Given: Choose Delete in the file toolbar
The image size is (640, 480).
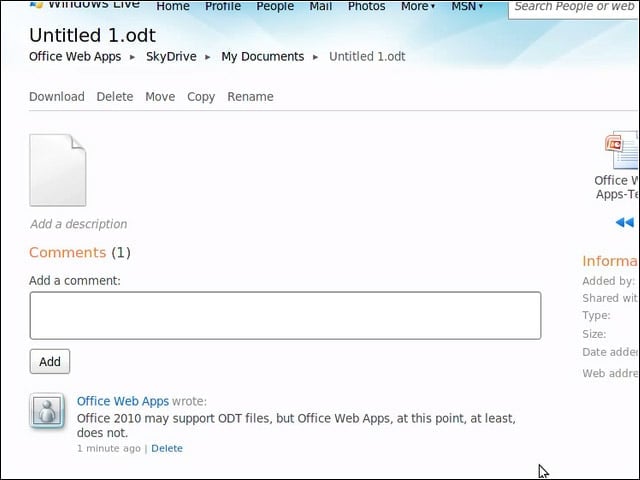Looking at the screenshot, I should point(115,97).
